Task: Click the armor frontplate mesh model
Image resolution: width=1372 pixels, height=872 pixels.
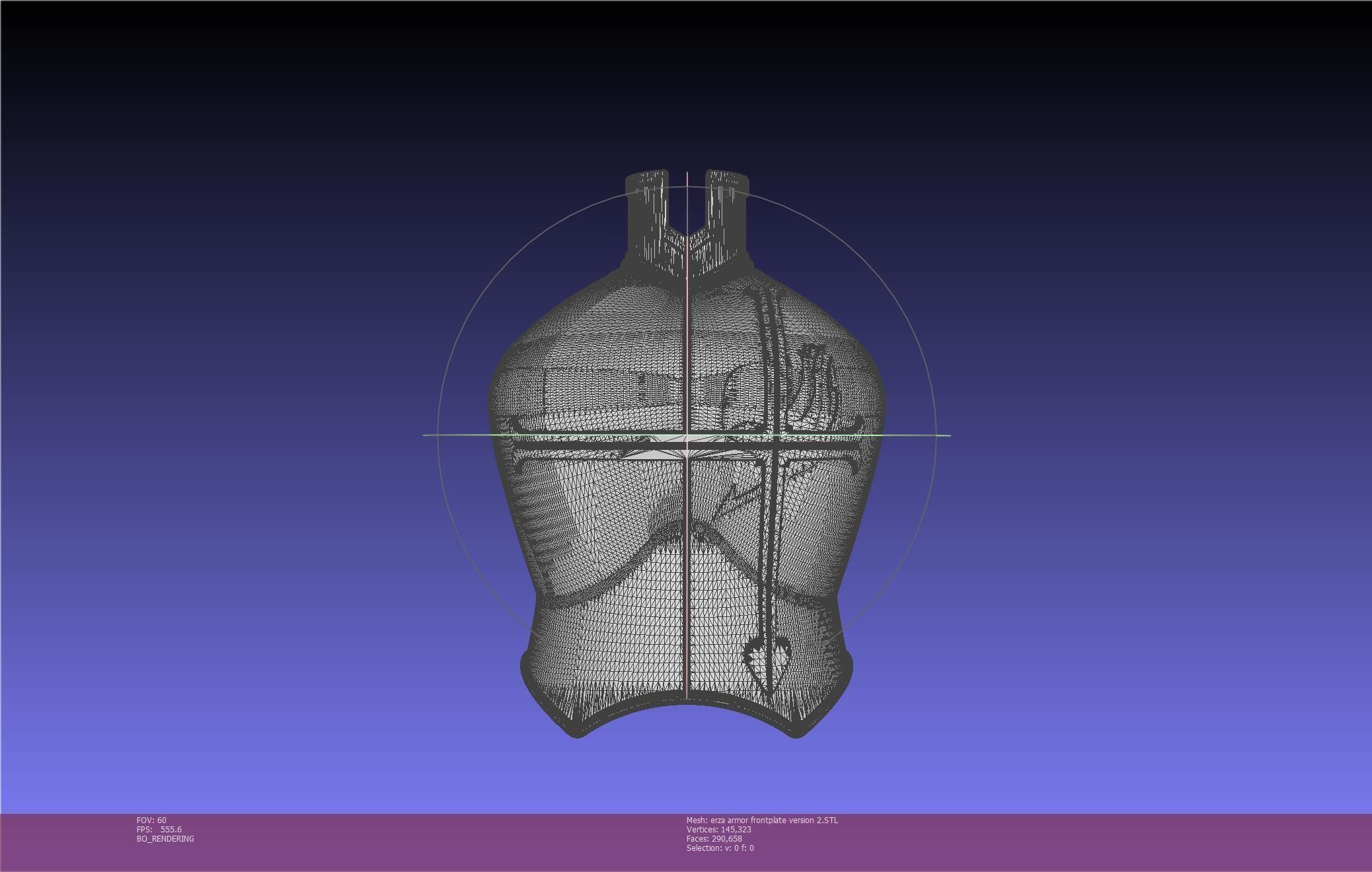Action: pos(687,454)
